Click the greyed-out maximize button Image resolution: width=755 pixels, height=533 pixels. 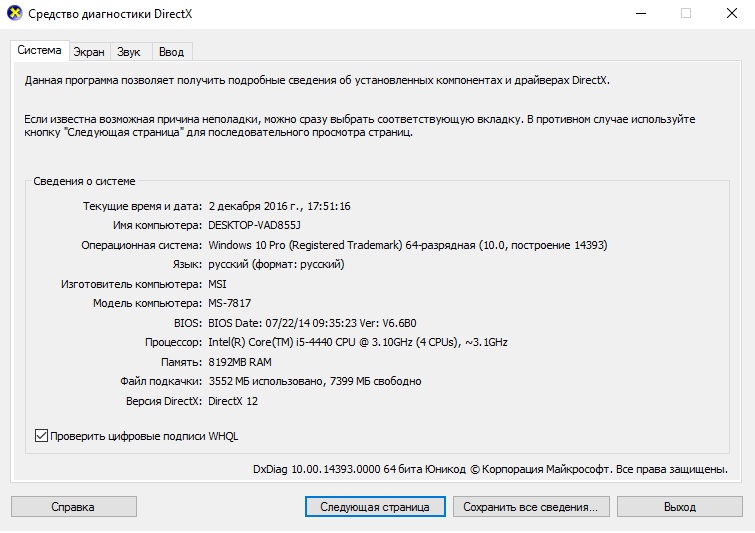click(686, 14)
